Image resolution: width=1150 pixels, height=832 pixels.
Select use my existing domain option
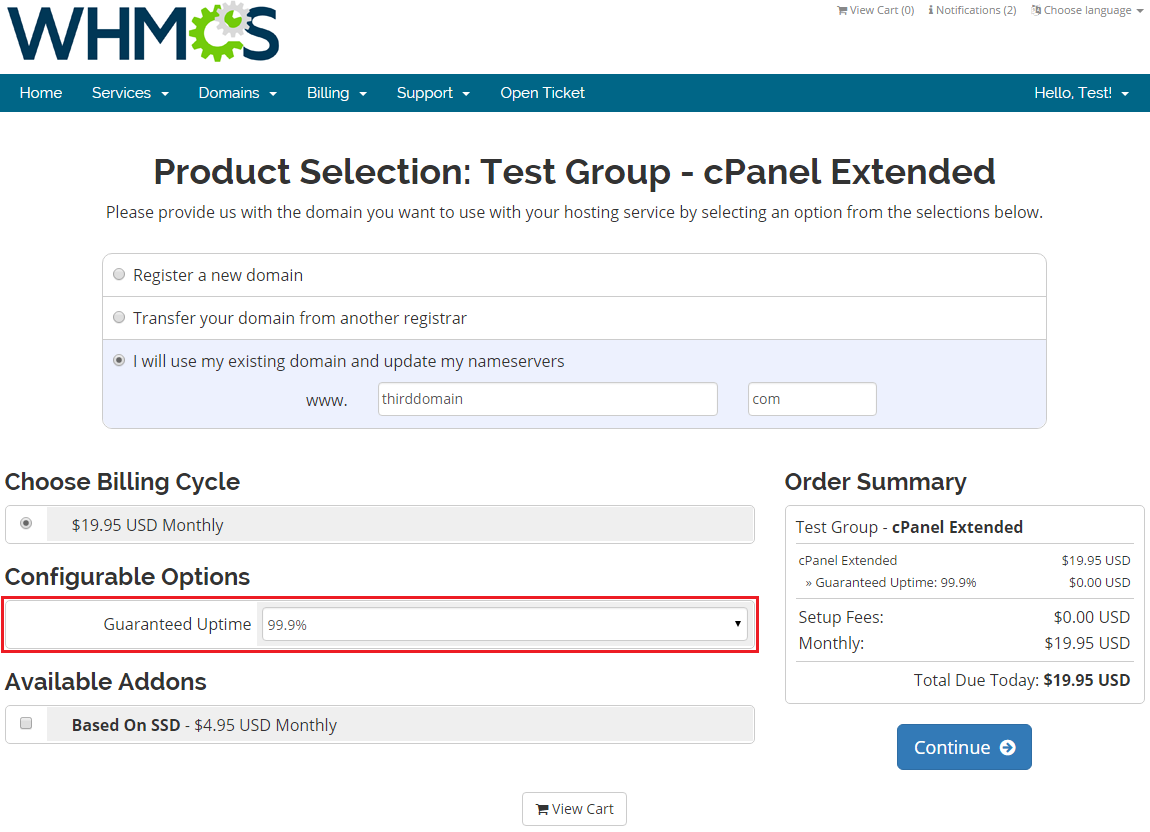pos(119,360)
